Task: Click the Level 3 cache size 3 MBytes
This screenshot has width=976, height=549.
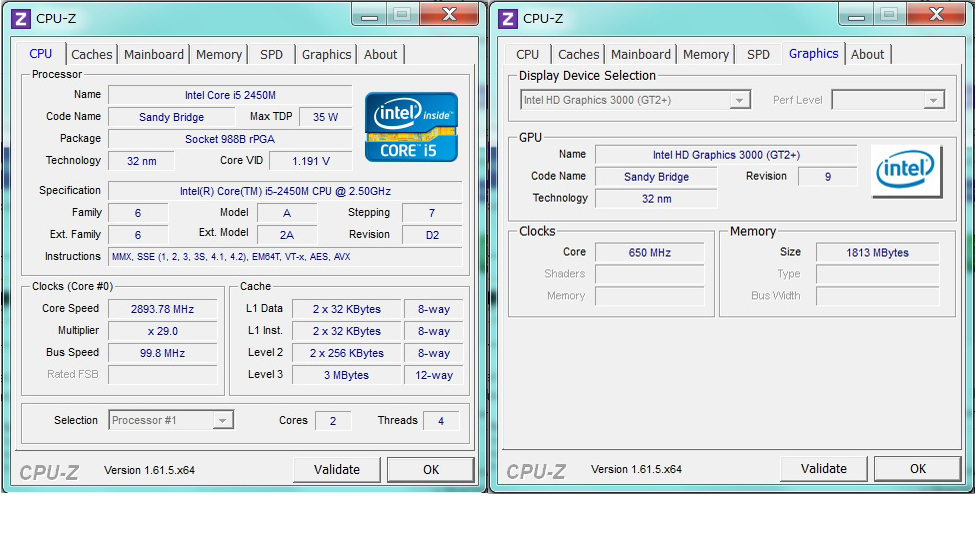Action: point(346,375)
